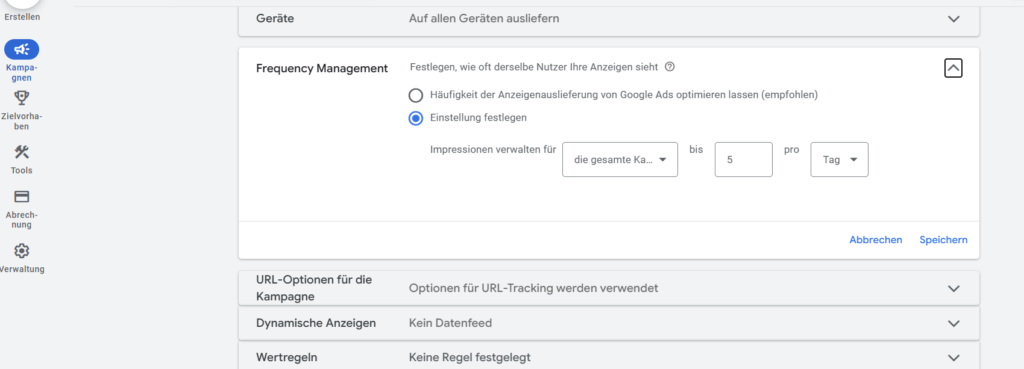Open the Tools wrench icon
Viewport: 1024px width, 369px height.
coord(22,152)
